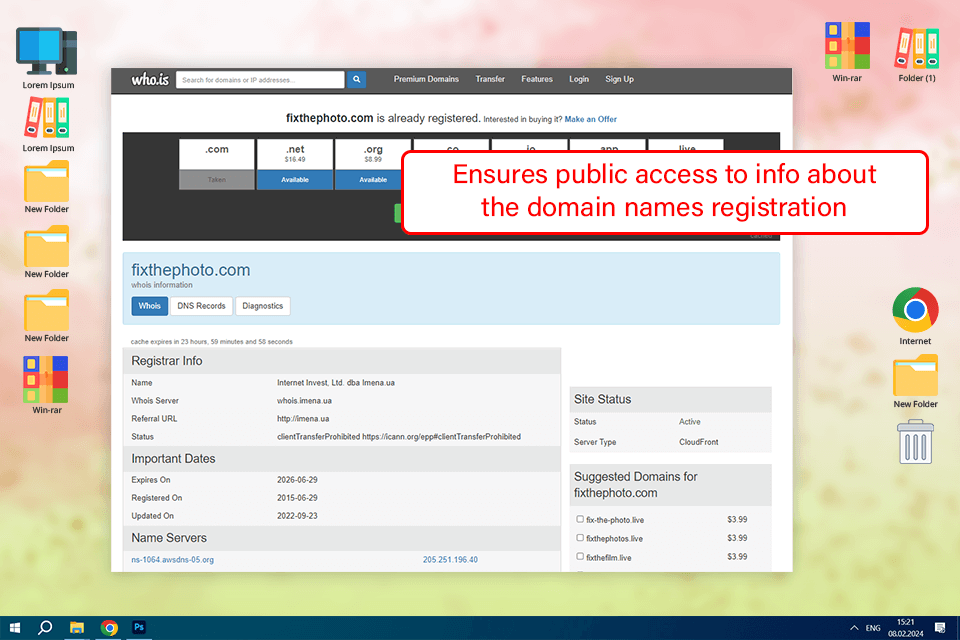Click the whois.imena.ua server value
This screenshot has width=960, height=640.
click(x=304, y=401)
